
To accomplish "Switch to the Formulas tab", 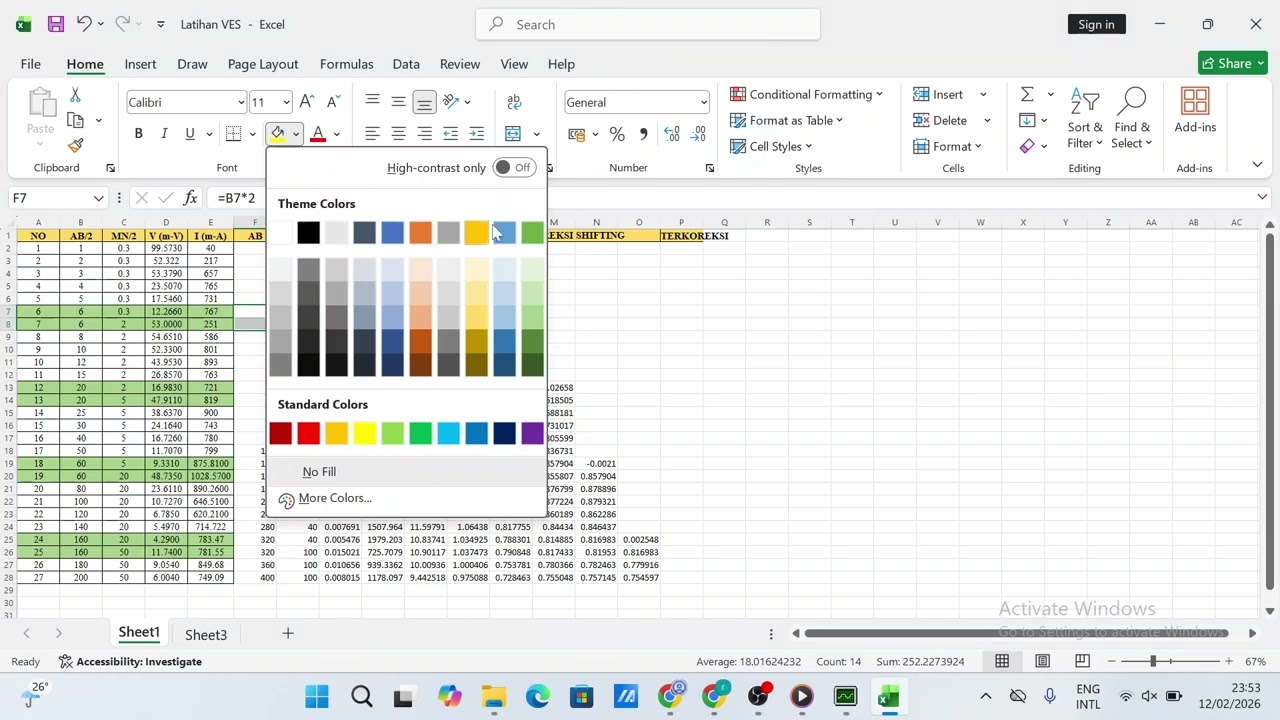I will [346, 64].
